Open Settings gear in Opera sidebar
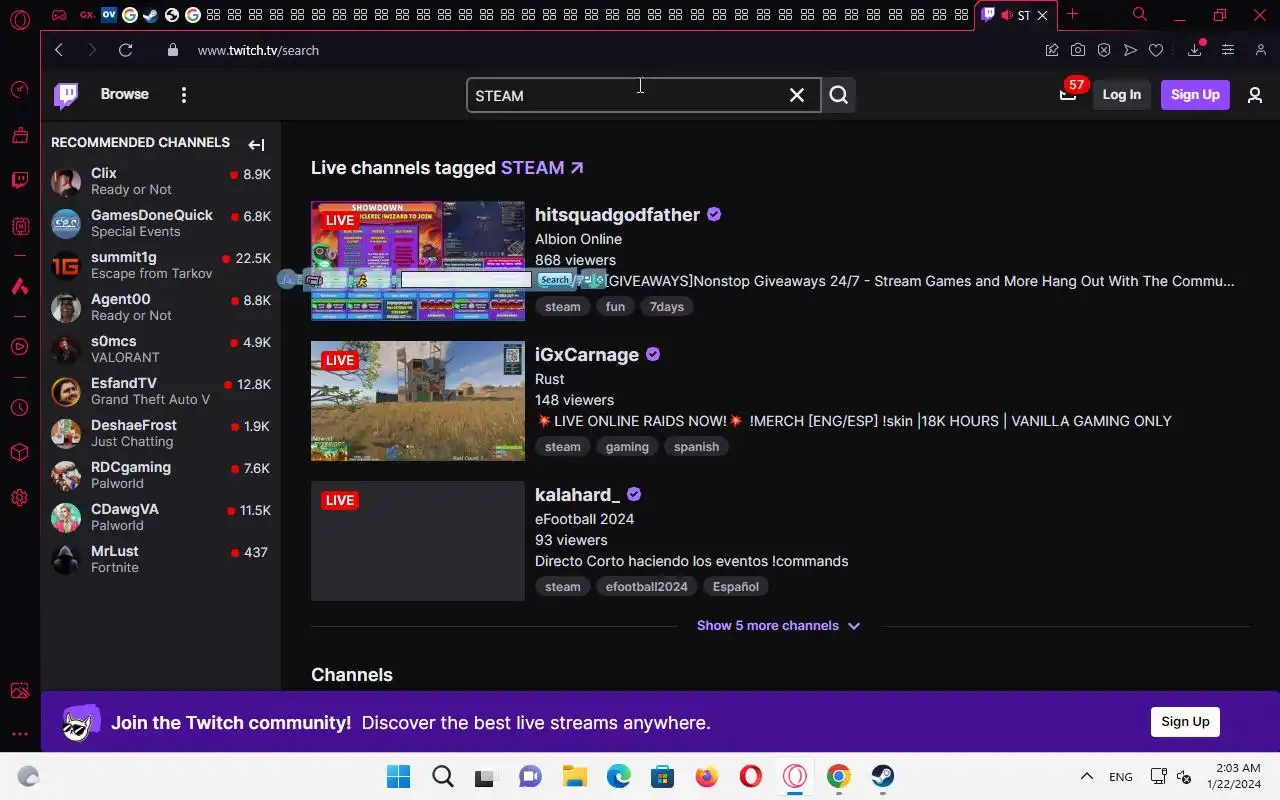1280x800 pixels. (x=19, y=497)
